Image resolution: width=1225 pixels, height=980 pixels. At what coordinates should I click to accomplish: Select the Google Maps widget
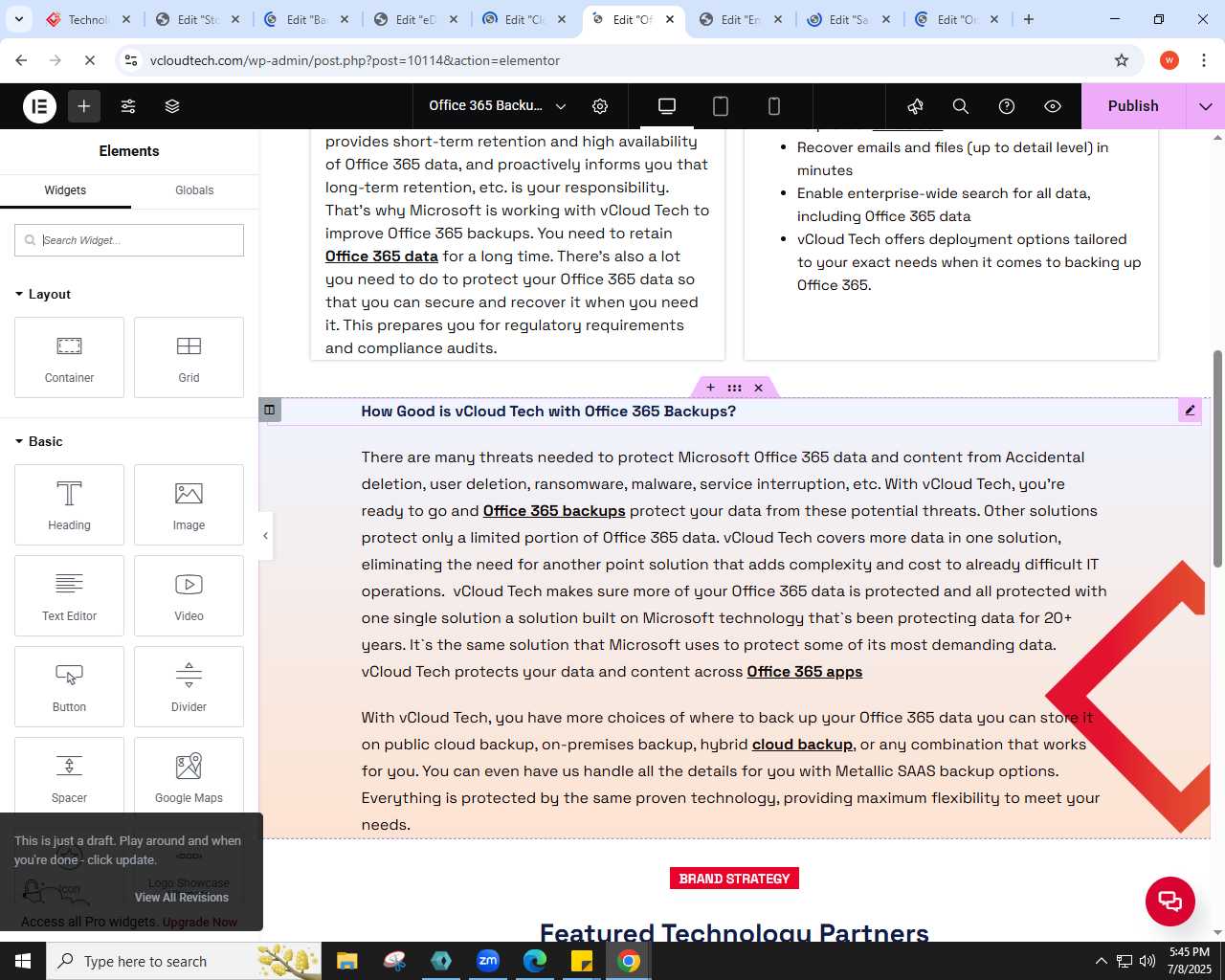point(189,777)
